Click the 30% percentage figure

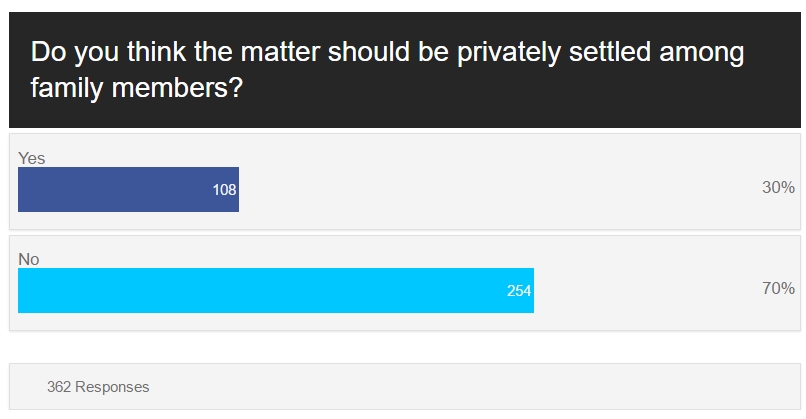click(778, 187)
